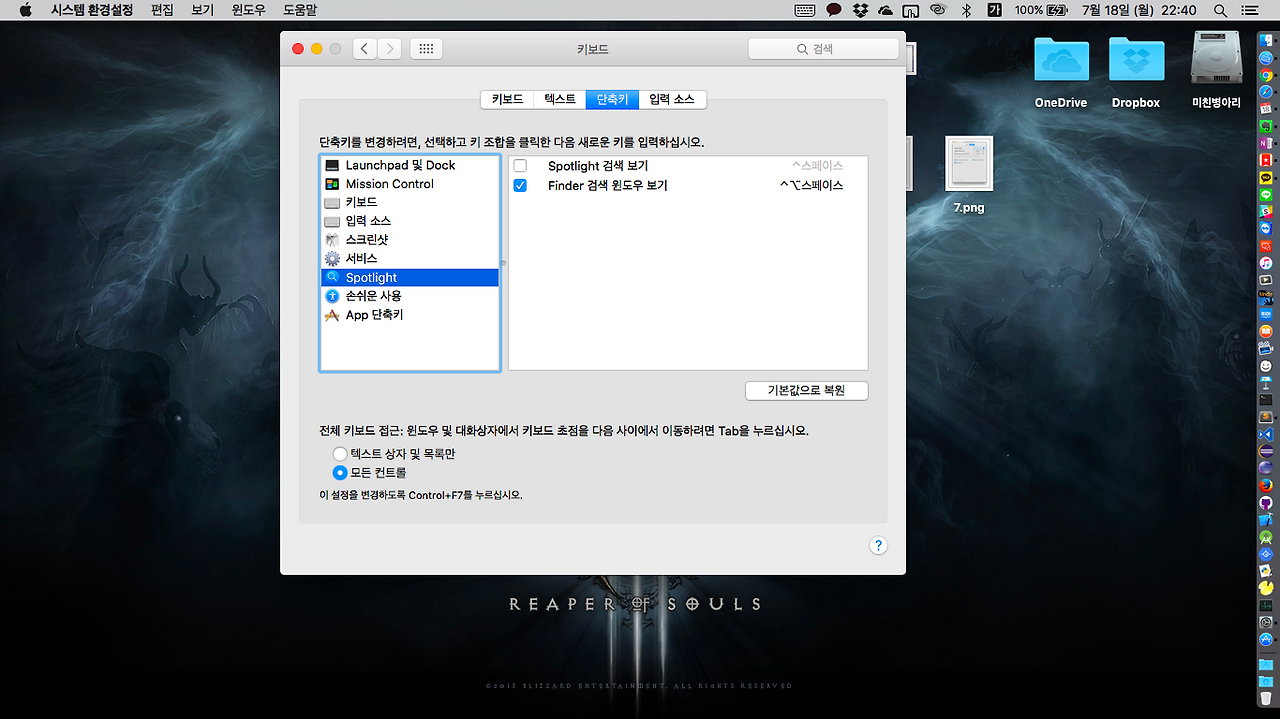1280x719 pixels.
Task: Open Visual Studio Code from the Dock
Action: coord(1266,434)
